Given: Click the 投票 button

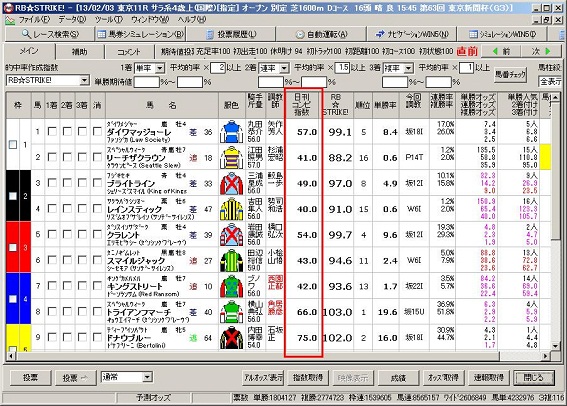Looking at the screenshot, I should (30, 378).
